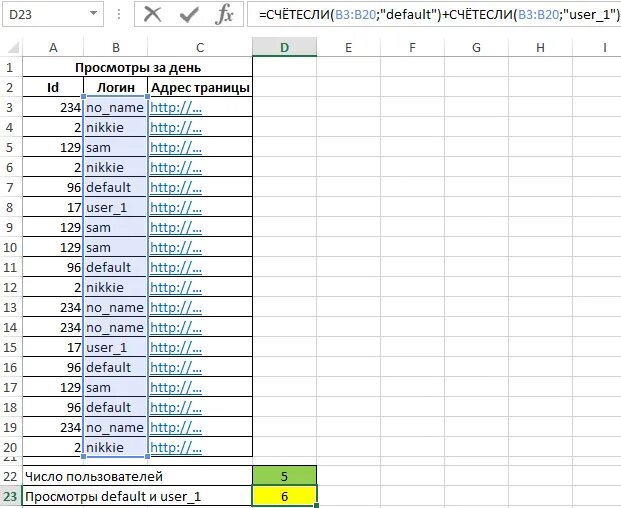Image resolution: width=621 pixels, height=508 pixels.
Task: Click the yellow cell showing 6
Action: [x=284, y=496]
